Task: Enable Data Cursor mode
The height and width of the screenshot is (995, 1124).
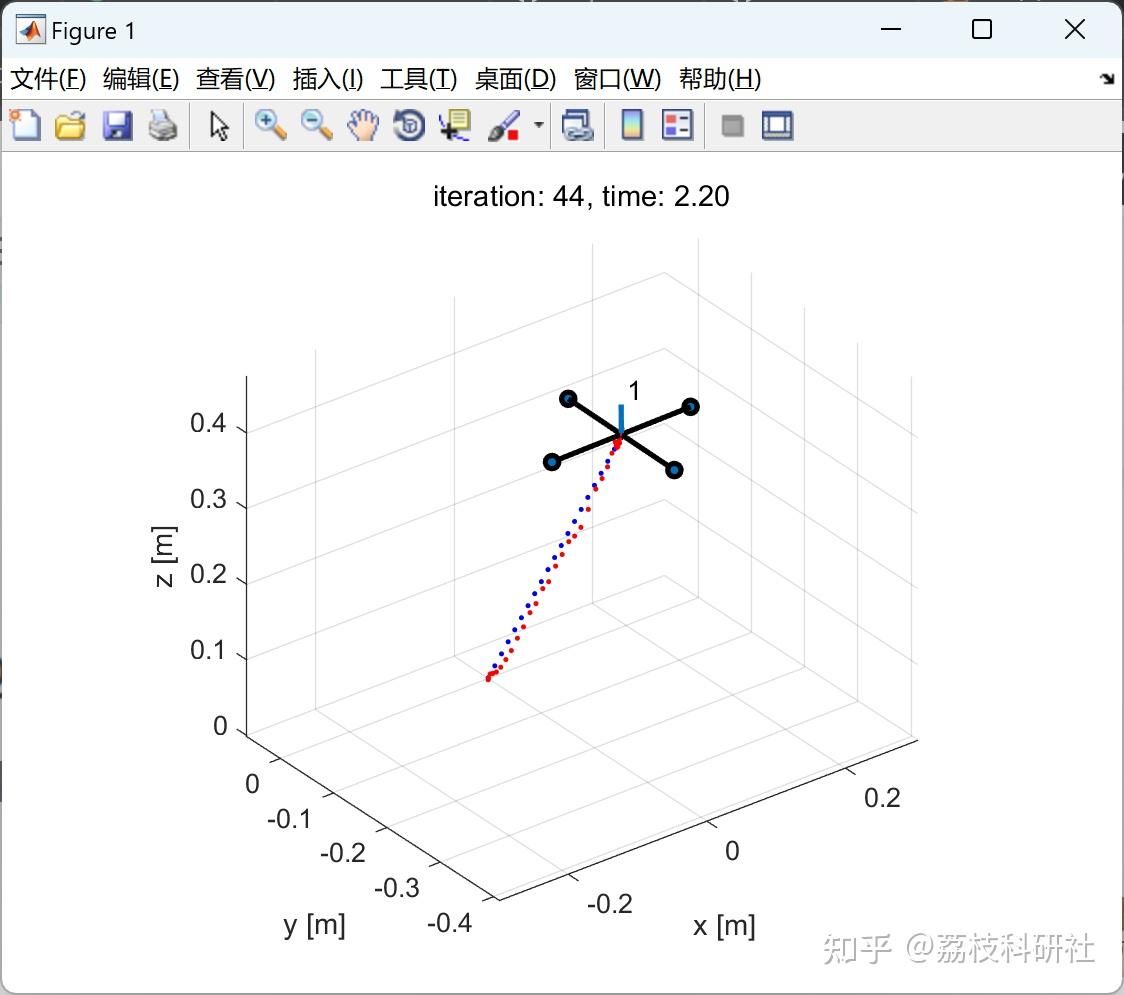Action: coord(453,125)
